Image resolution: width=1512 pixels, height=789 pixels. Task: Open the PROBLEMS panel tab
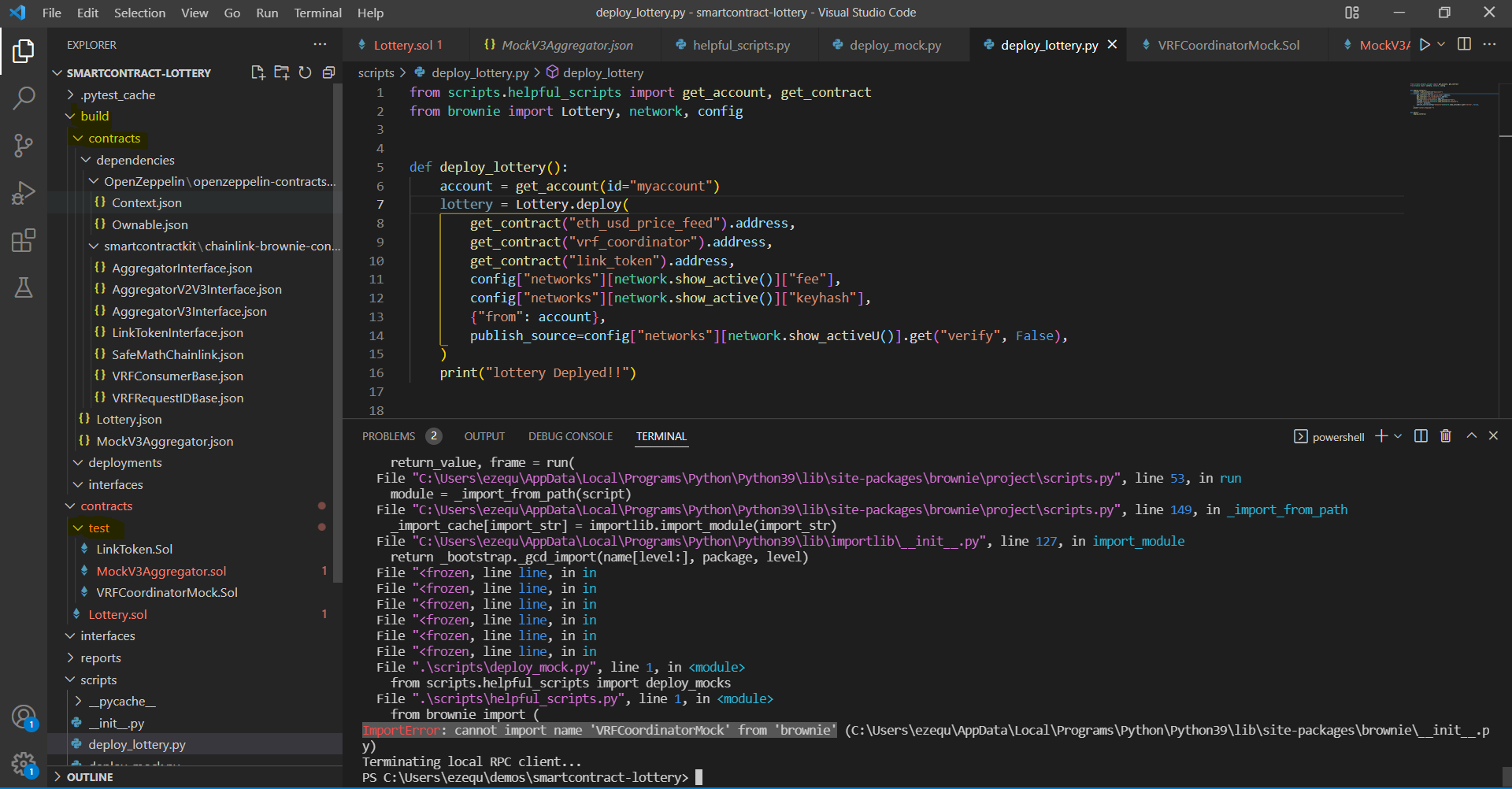point(388,436)
